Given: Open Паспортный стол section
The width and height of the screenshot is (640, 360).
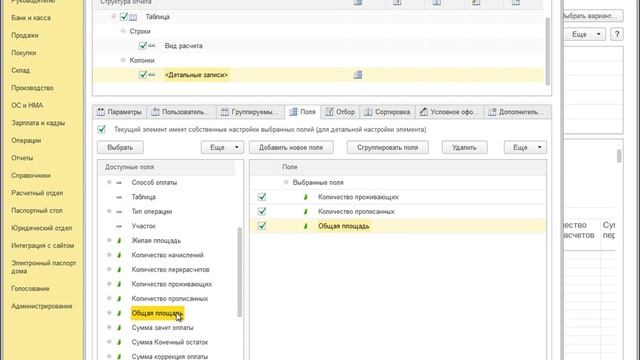Looking at the screenshot, I should tap(37, 211).
